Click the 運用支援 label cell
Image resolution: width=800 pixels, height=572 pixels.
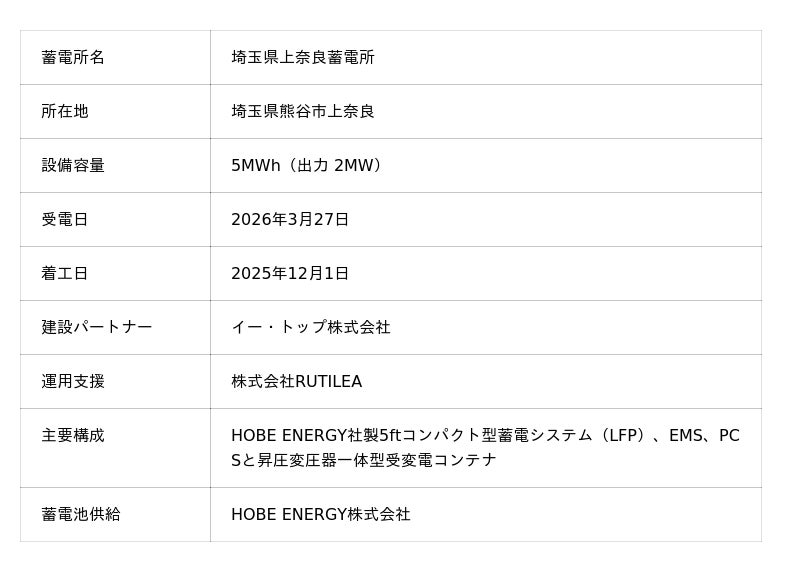click(x=73, y=381)
